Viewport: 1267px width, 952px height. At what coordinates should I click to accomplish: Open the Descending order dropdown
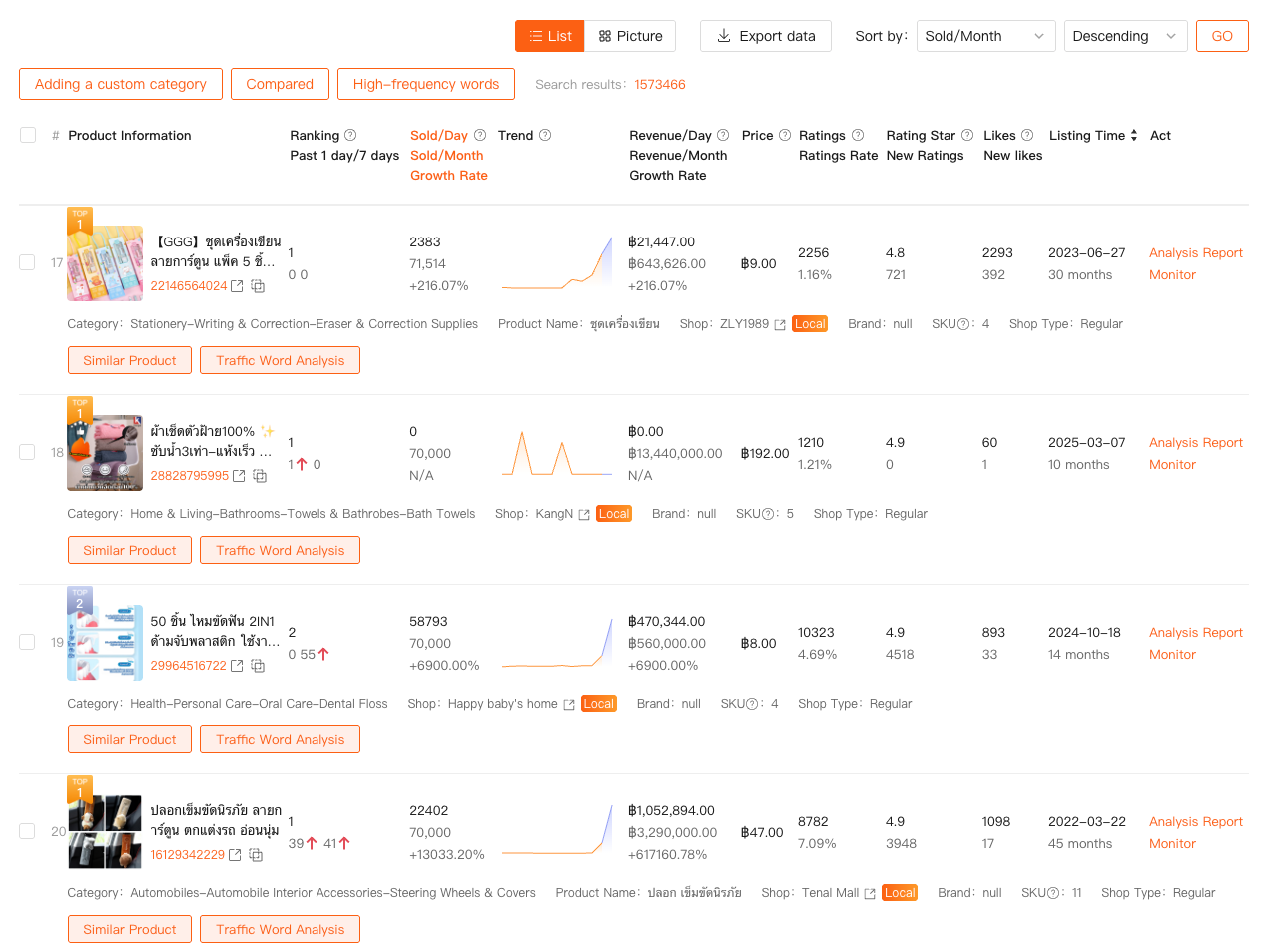(1125, 36)
